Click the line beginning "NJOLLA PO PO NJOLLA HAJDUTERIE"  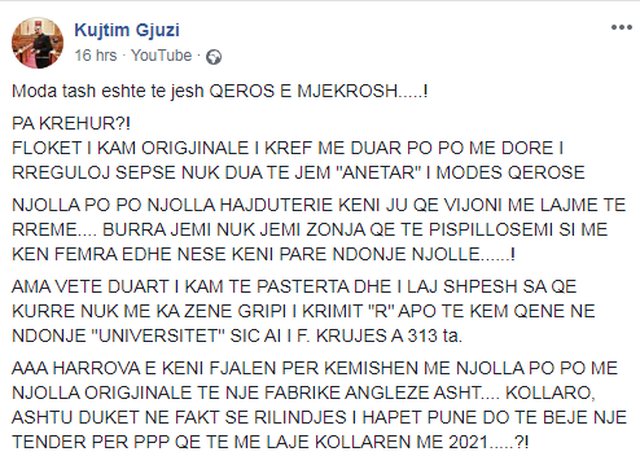click(x=319, y=205)
